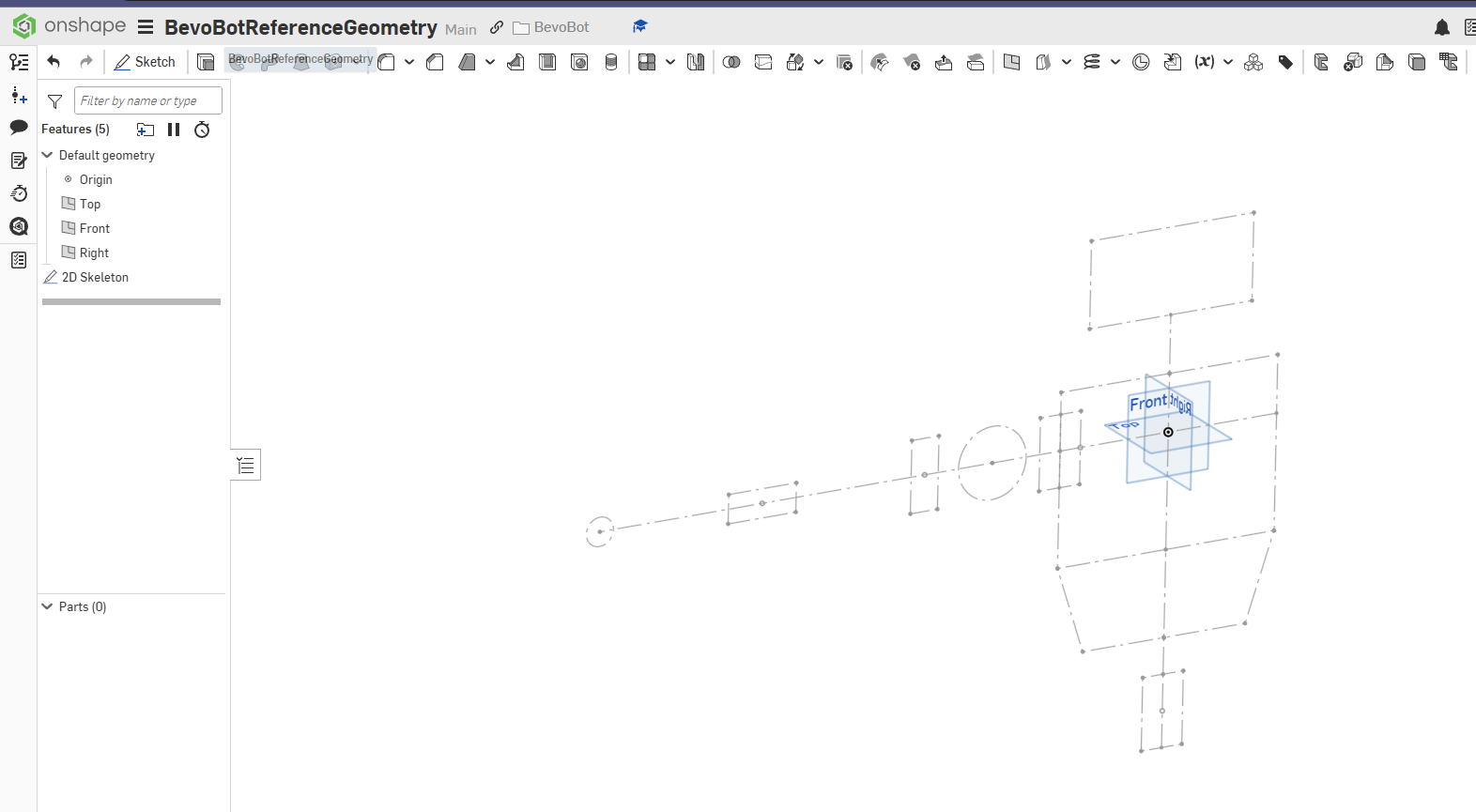Image resolution: width=1476 pixels, height=812 pixels.
Task: Open the Helix tool dropdown arrow
Action: [1115, 62]
